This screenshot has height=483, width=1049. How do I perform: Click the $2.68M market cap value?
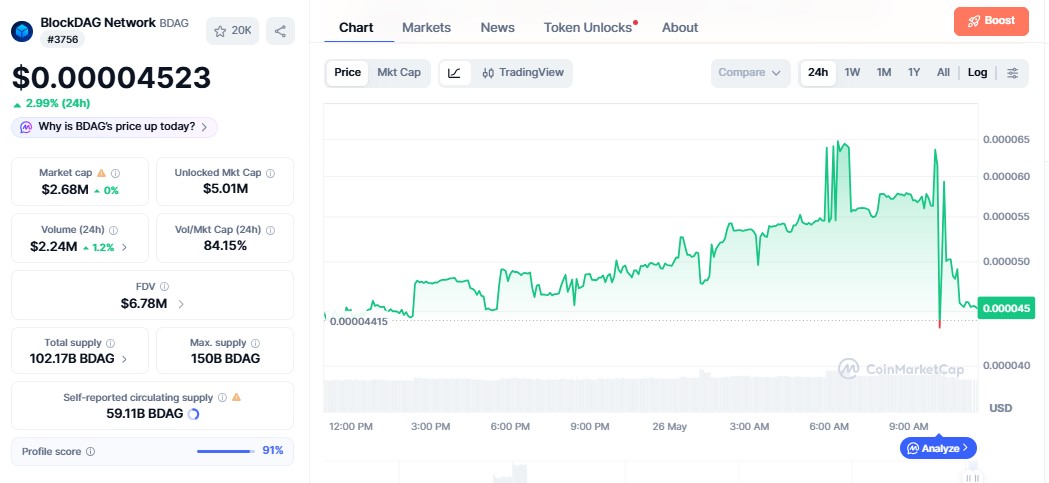click(65, 190)
